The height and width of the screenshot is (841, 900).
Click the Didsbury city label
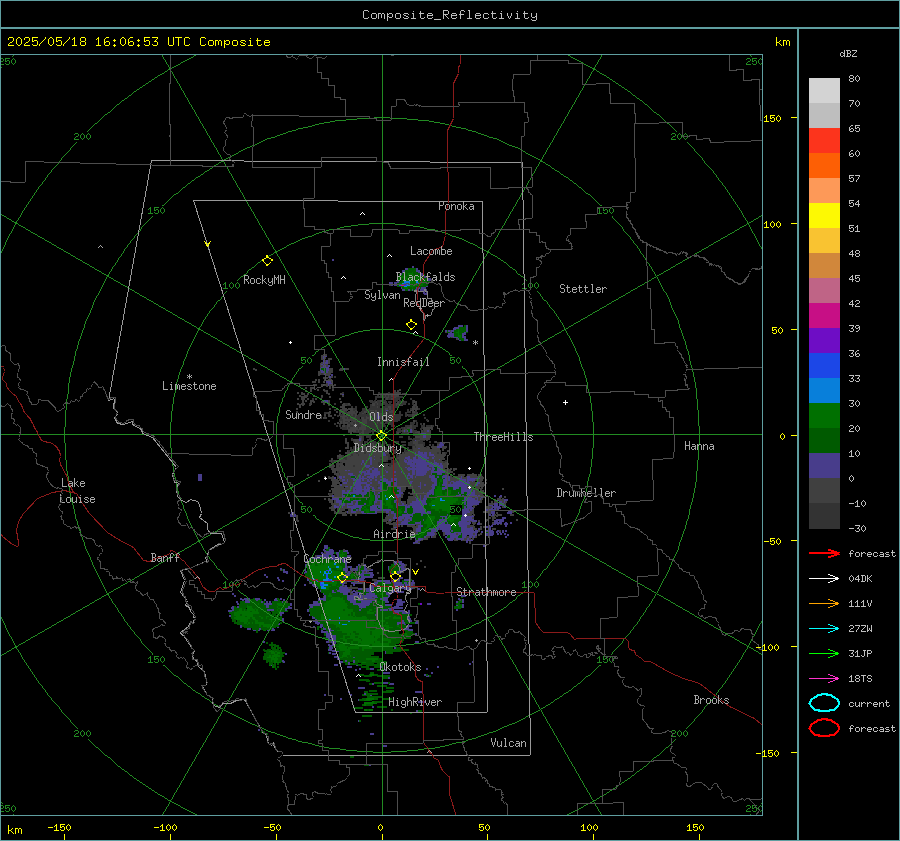(x=378, y=448)
